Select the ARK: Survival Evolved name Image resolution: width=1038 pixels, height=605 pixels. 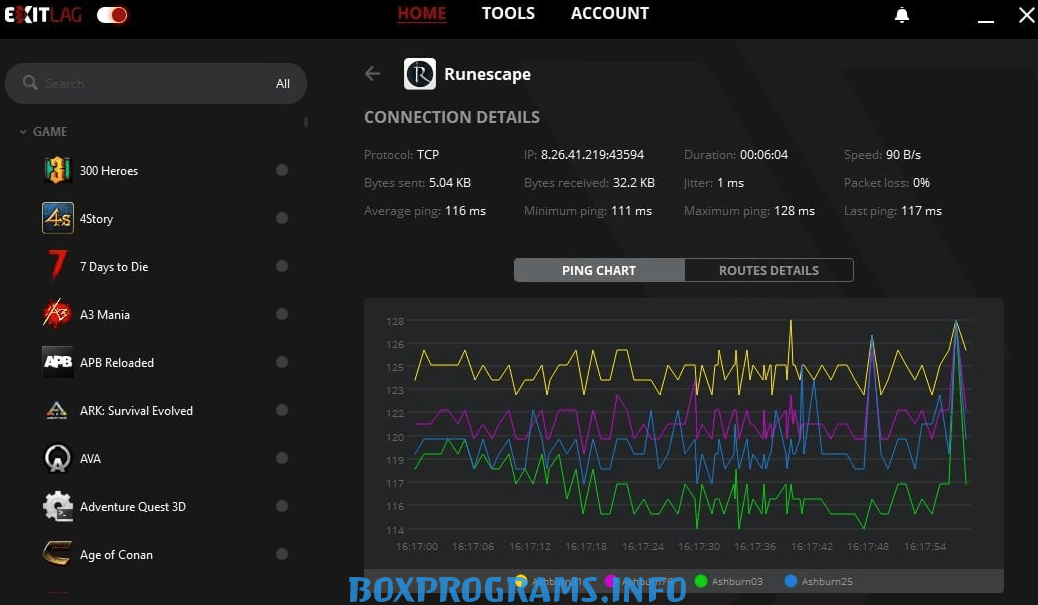136,410
